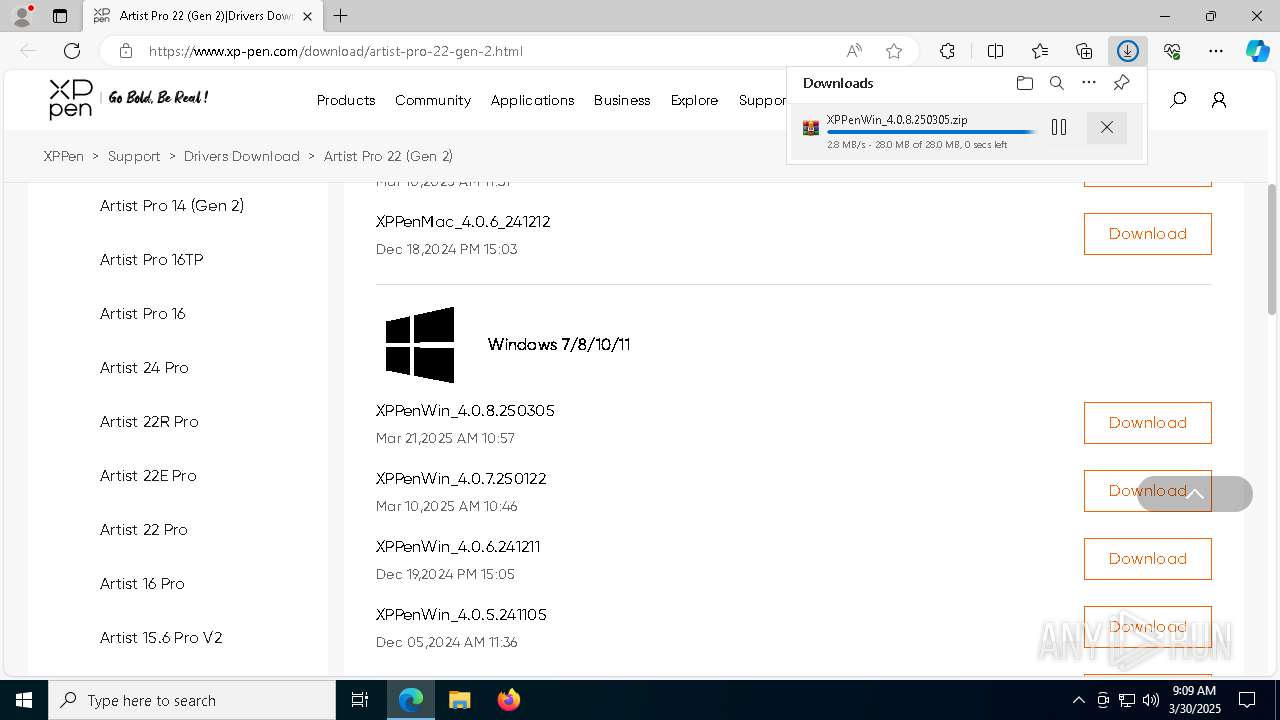
Task: Click the XPPenWin_4.0.7.250122 file name
Action: 461,479
